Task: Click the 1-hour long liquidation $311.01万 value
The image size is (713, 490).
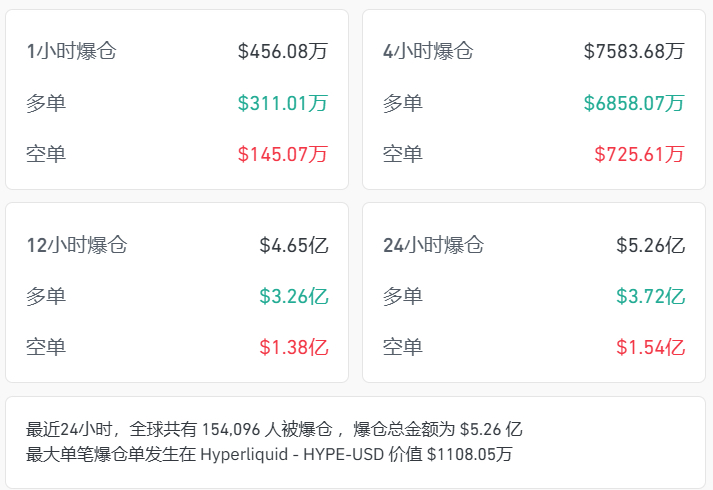Action: [x=283, y=103]
